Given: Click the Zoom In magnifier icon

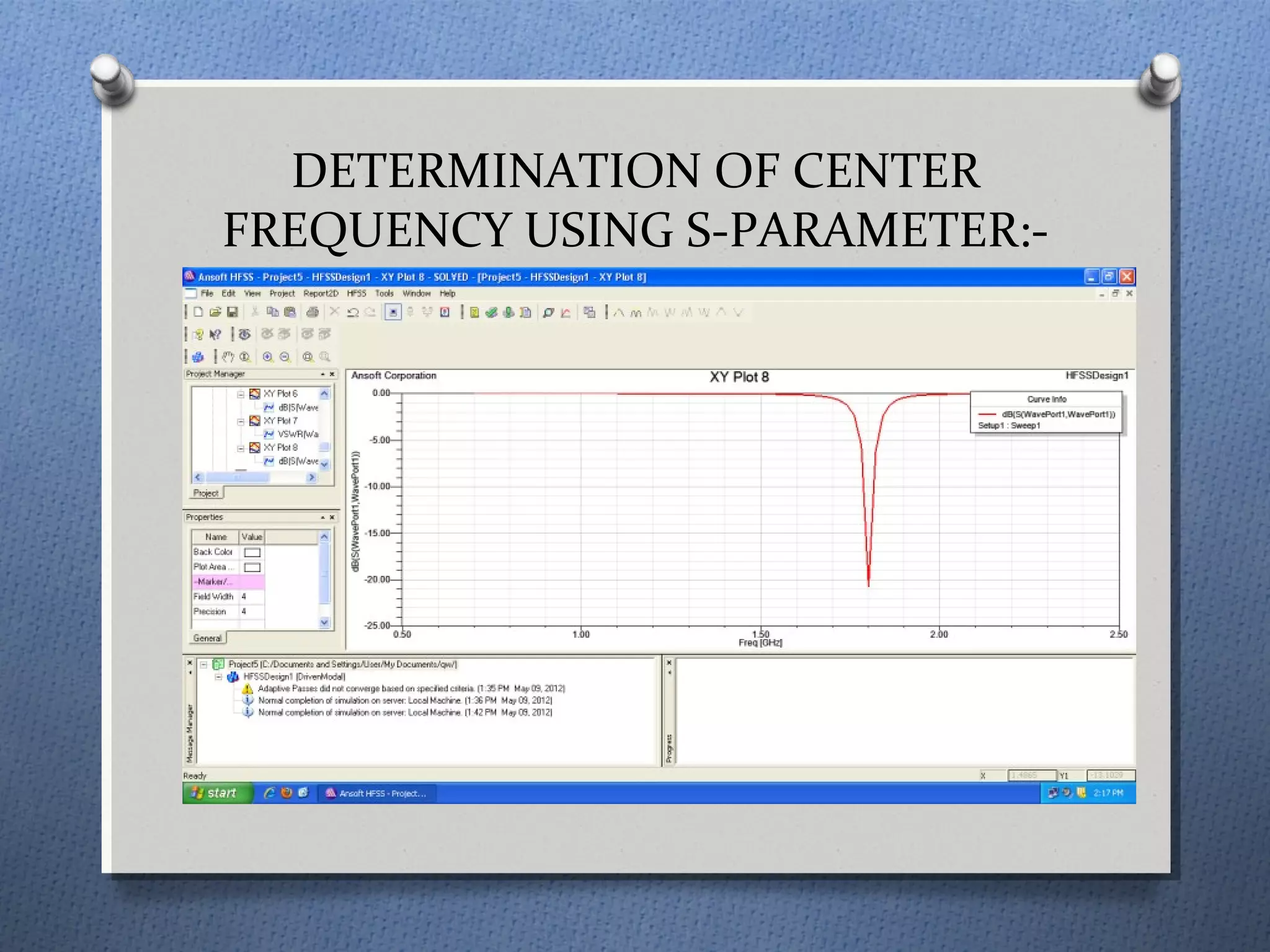Looking at the screenshot, I should pyautogui.click(x=268, y=357).
